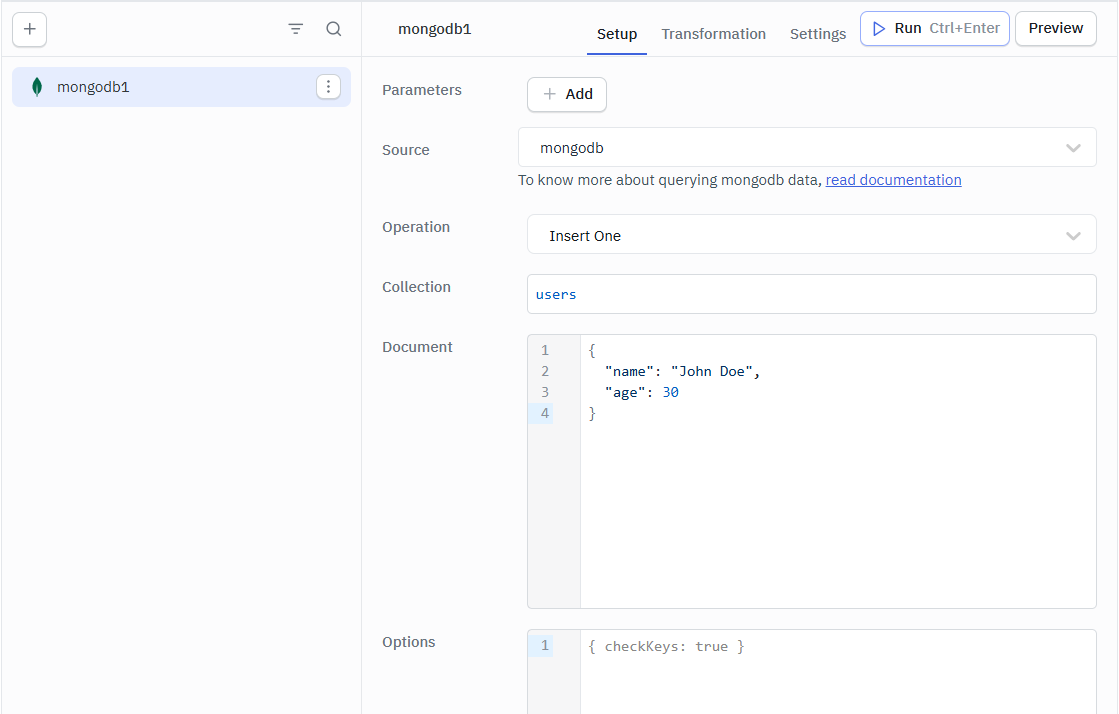The image size is (1119, 714).
Task: Open the query filter icon
Action: coord(295,29)
